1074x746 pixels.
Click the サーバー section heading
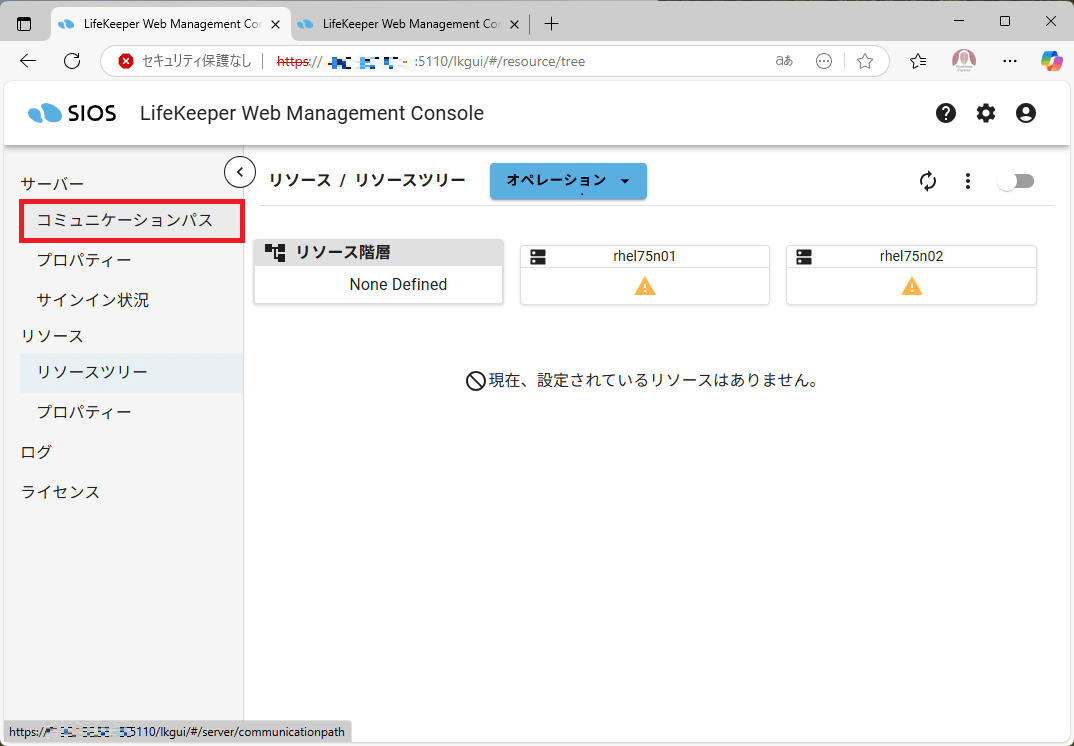pos(52,184)
